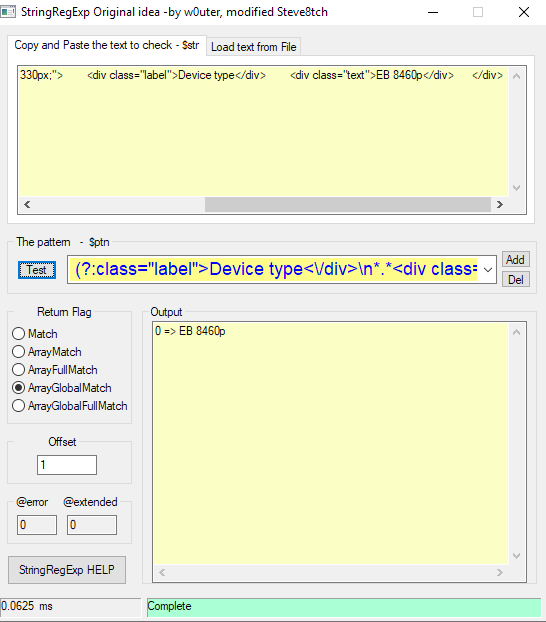Add the current pattern with Add button
Viewport: 546px width, 622px height.
515,260
